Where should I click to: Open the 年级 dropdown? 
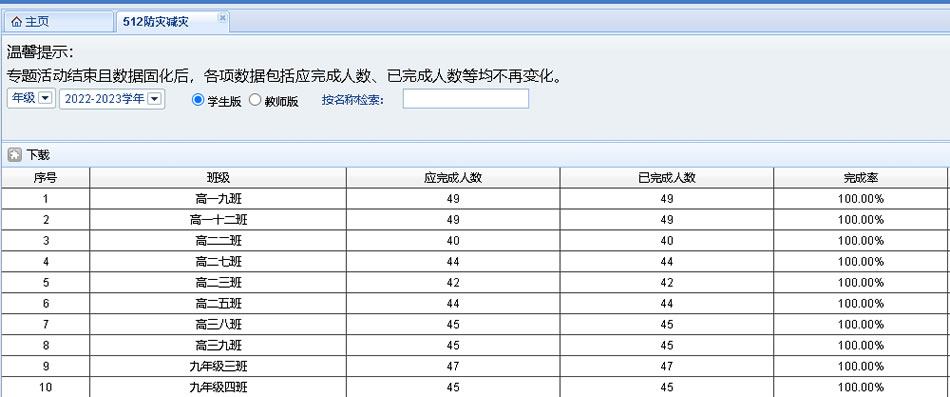pyautogui.click(x=32, y=98)
